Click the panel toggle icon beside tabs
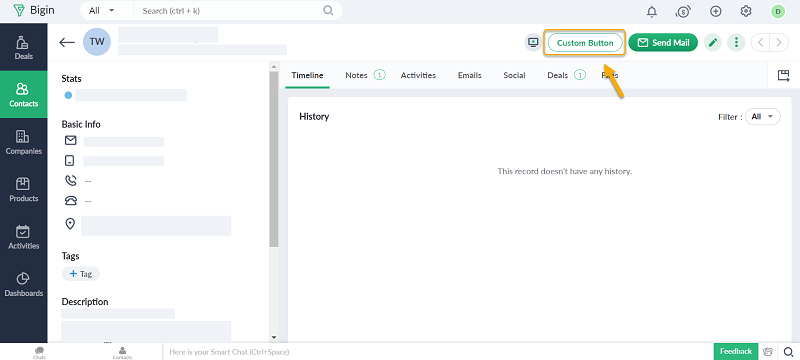Viewport: 800px width, 360px height. pos(783,76)
